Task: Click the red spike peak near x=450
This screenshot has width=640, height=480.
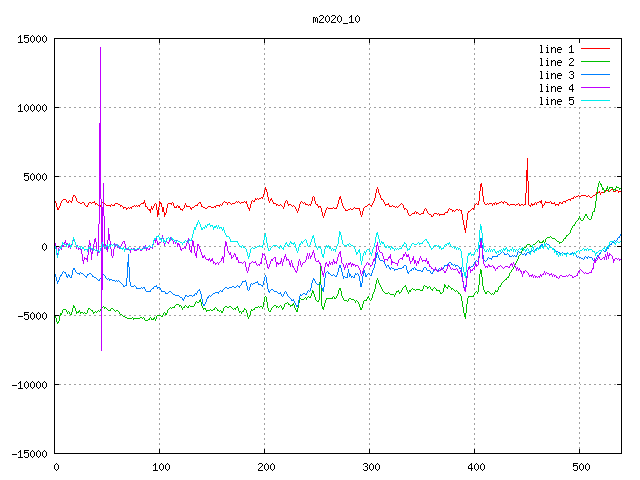Action: pos(527,159)
